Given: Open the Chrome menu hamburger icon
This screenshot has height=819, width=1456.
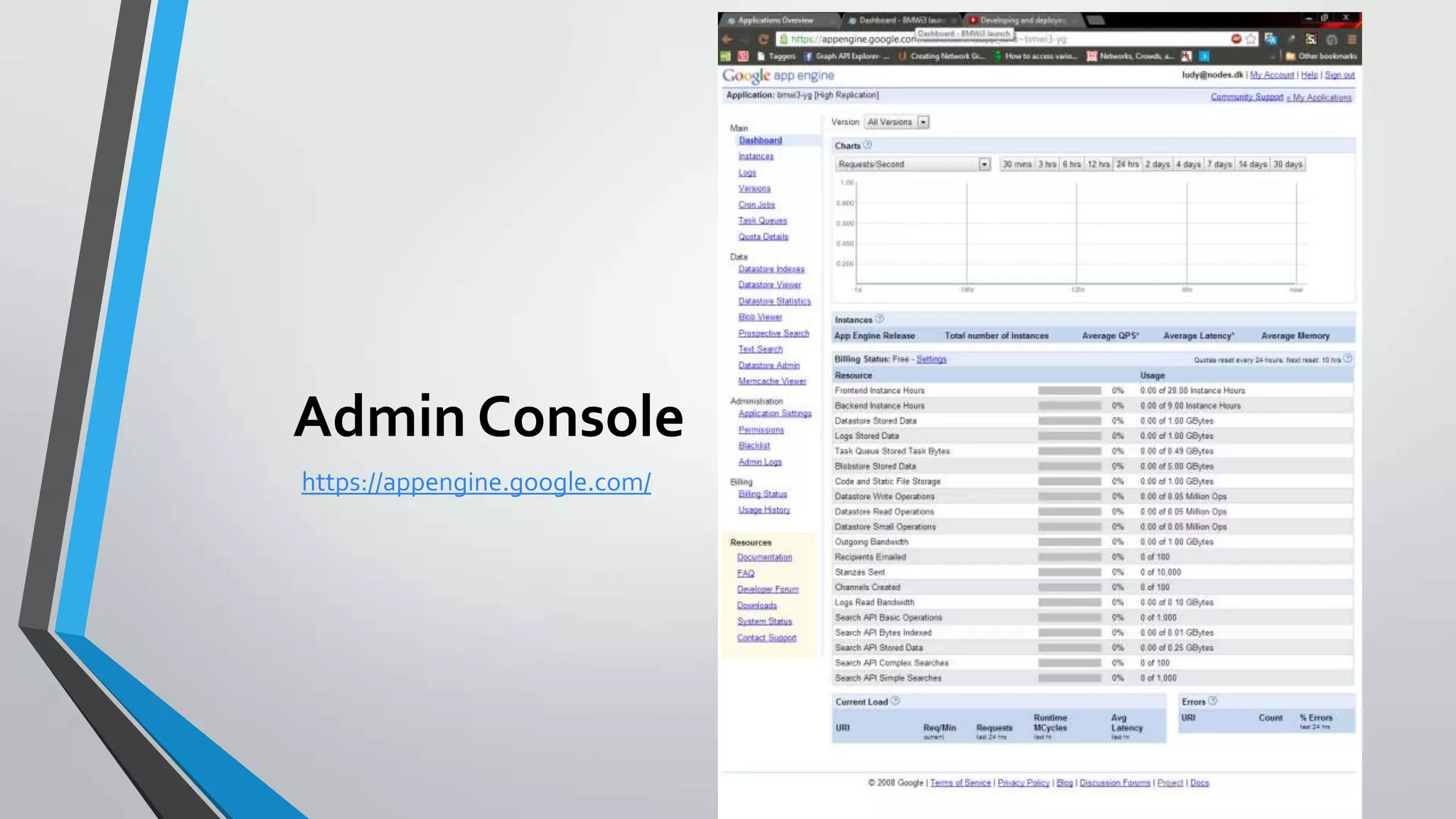Looking at the screenshot, I should 1352,39.
